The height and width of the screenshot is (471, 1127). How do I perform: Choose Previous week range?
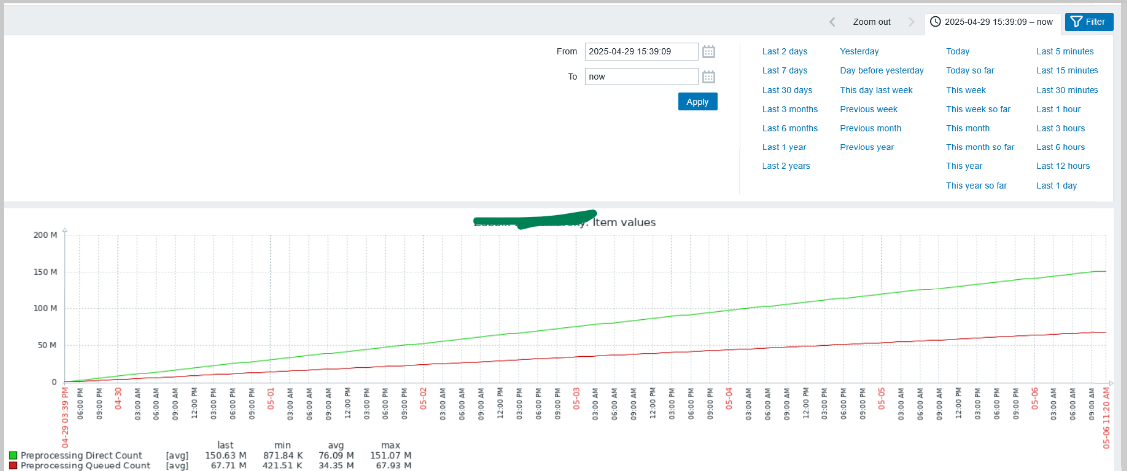pos(868,109)
